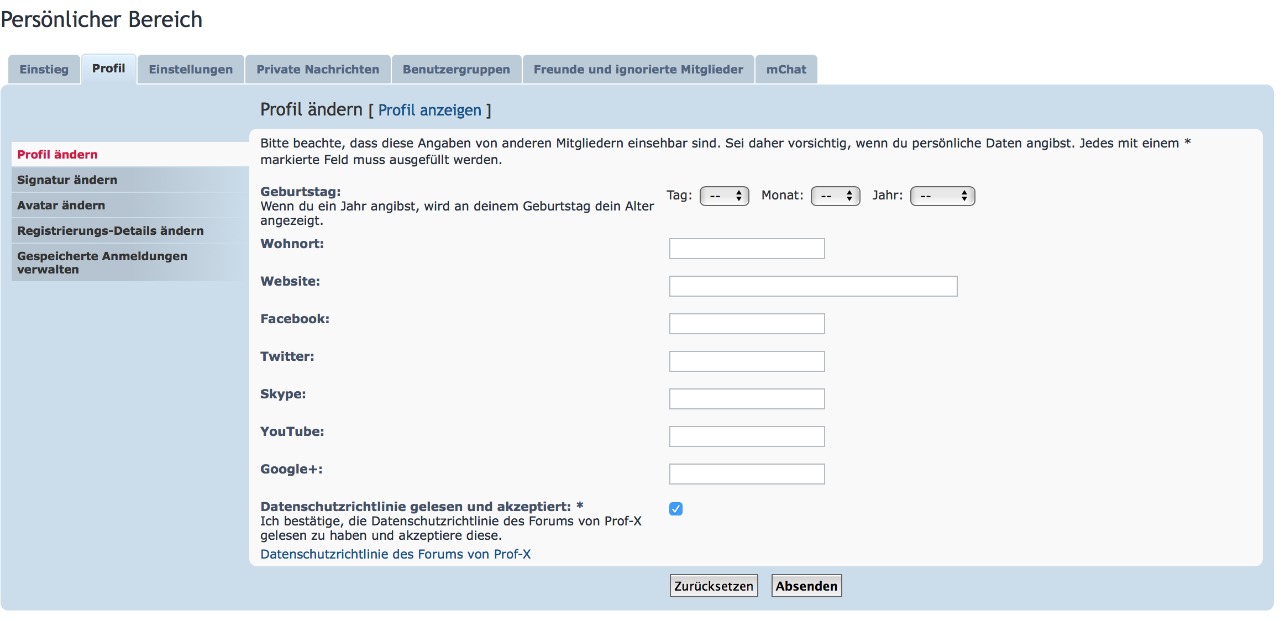Select Avatar ändern in the sidebar
Viewport: 1280px width, 621px height.
tap(61, 205)
